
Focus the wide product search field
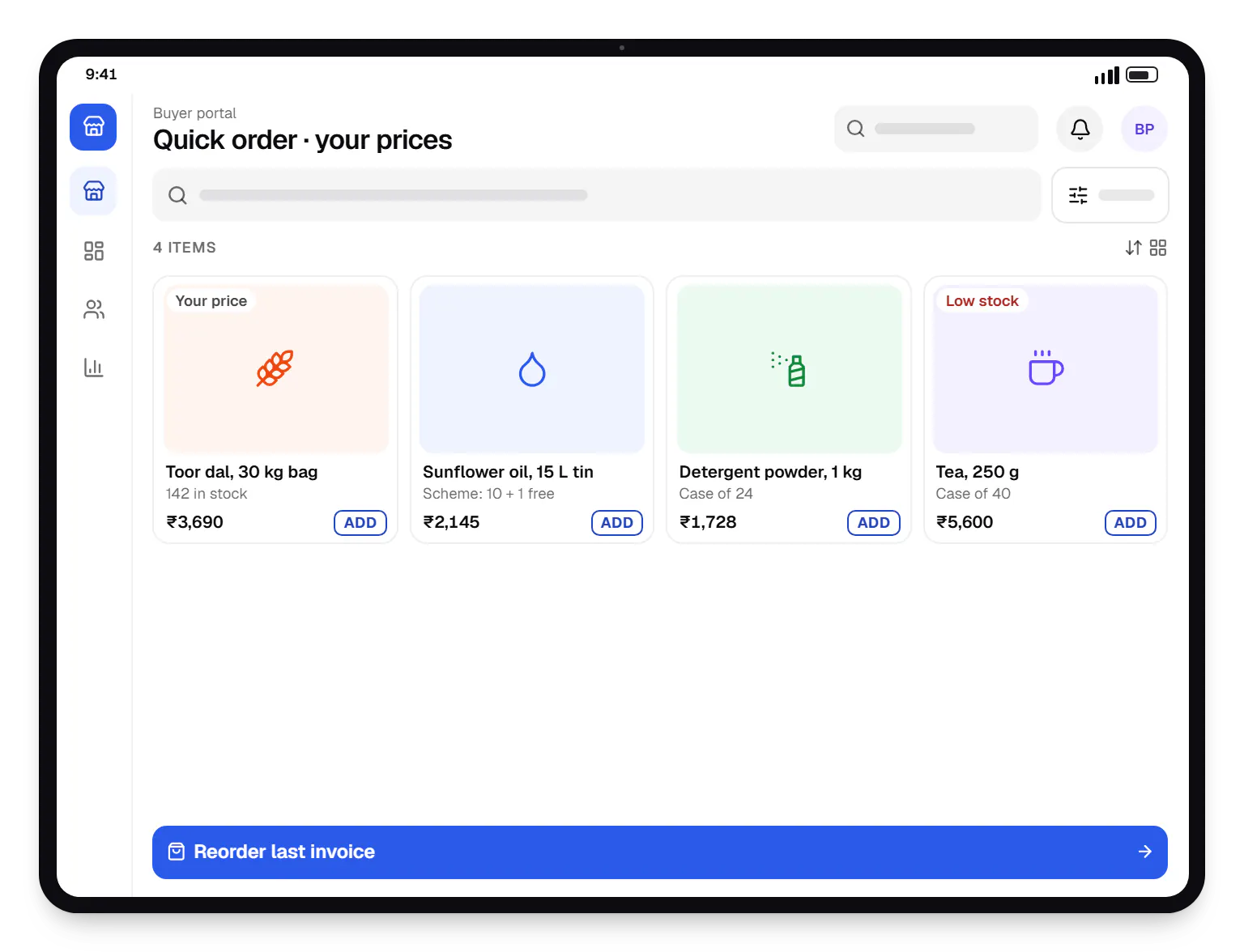597,195
